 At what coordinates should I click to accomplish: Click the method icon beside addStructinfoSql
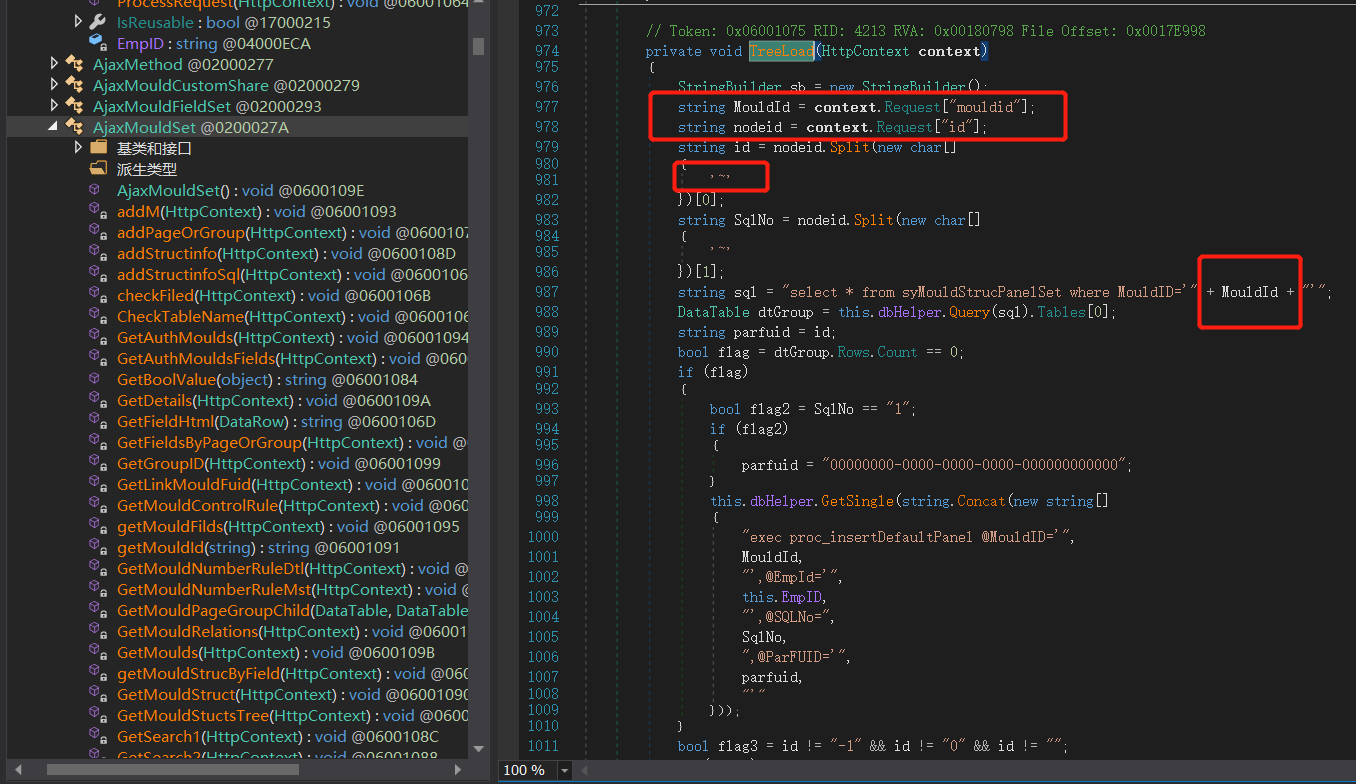98,274
